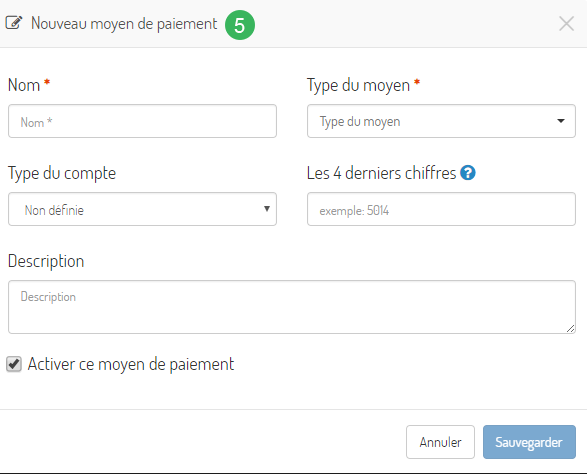Image resolution: width=587 pixels, height=474 pixels.
Task: Click the caret arrow of Type du moyen
Action: coord(560,121)
